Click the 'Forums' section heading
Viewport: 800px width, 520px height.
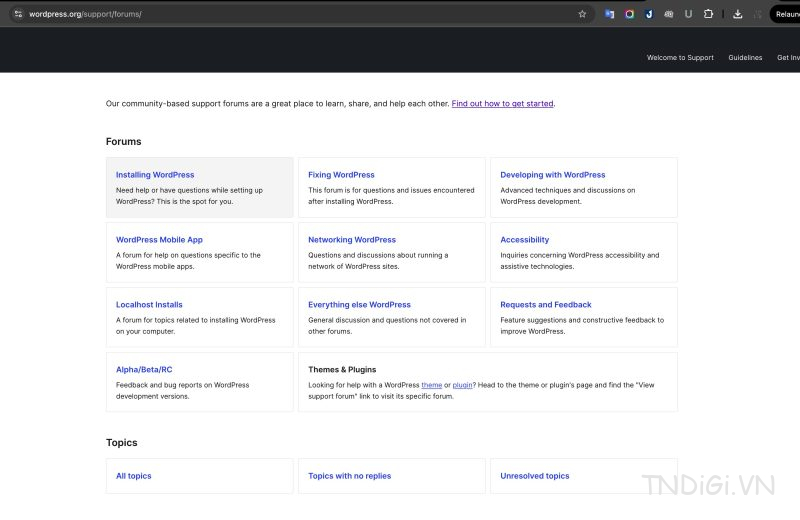123,141
